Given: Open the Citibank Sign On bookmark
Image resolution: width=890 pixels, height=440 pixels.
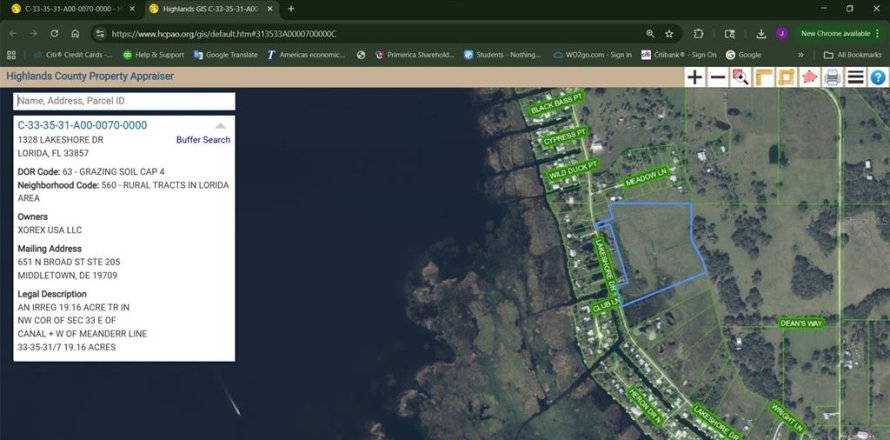Looking at the screenshot, I should (679, 55).
